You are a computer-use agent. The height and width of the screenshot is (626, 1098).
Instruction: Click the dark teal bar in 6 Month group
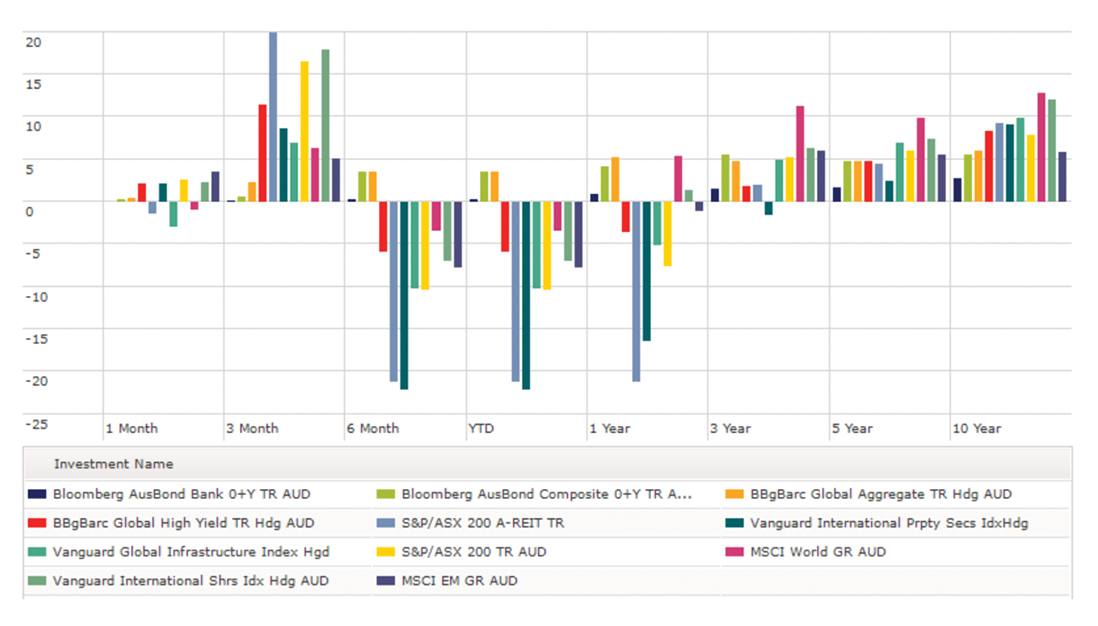point(404,295)
